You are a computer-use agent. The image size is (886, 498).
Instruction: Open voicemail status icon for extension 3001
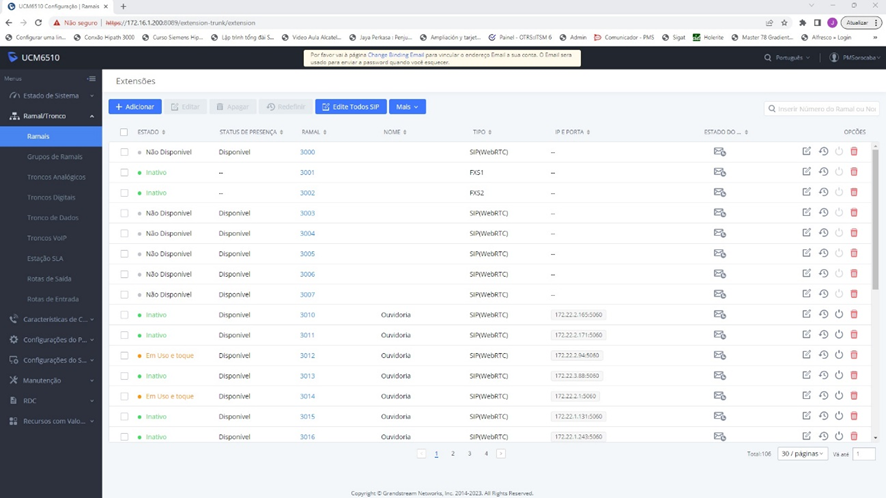pos(719,172)
